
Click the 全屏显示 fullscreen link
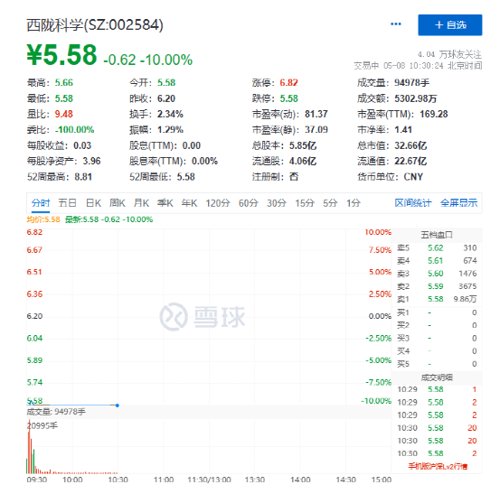coord(459,203)
